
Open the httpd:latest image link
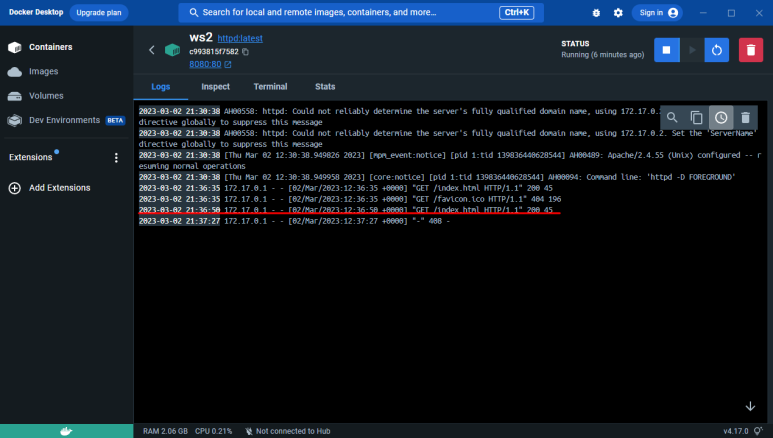coord(240,38)
